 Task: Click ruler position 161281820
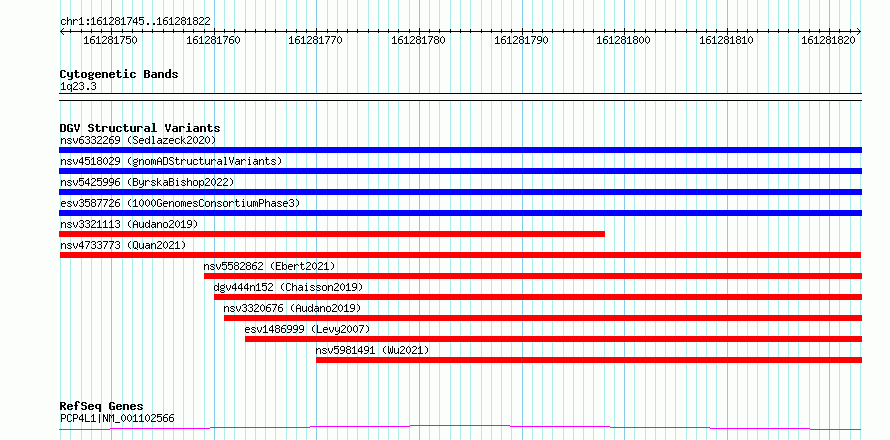[x=829, y=41]
